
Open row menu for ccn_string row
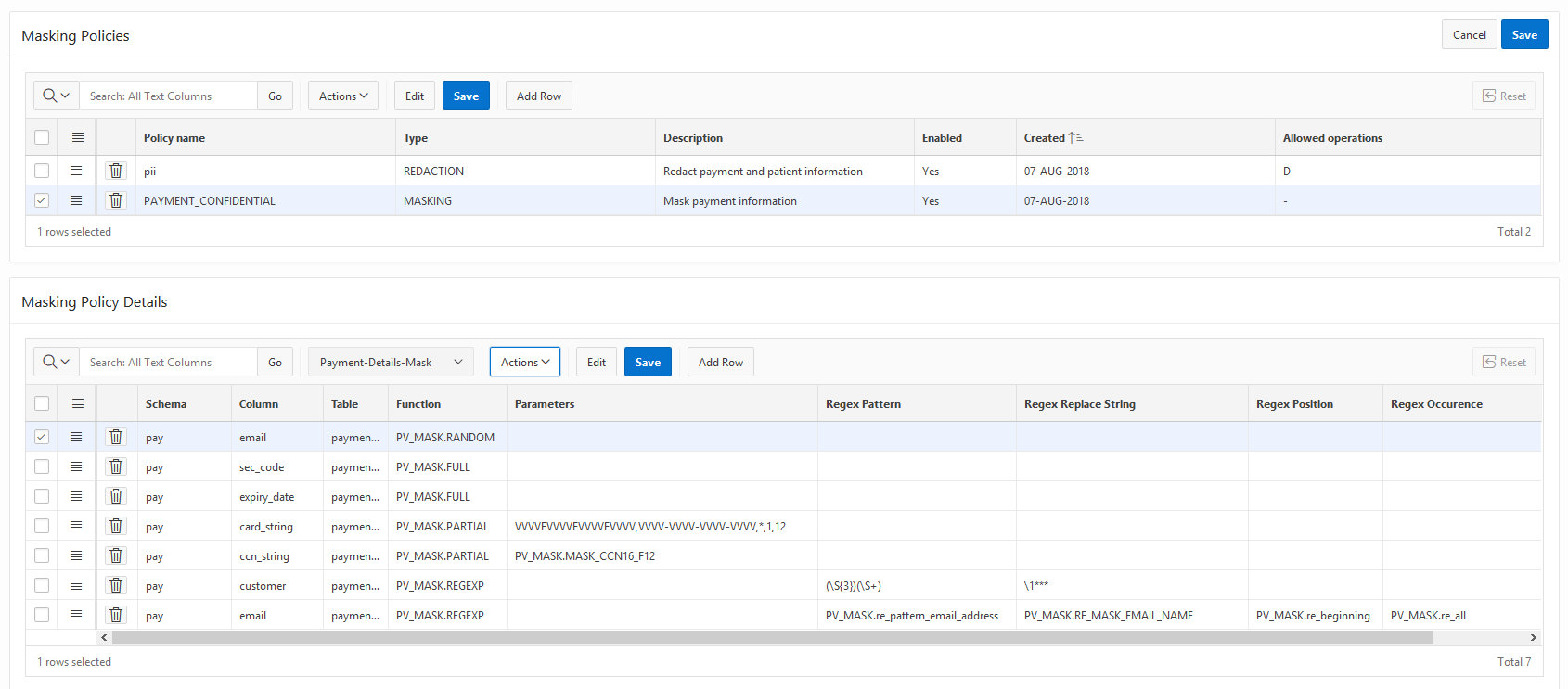click(76, 555)
